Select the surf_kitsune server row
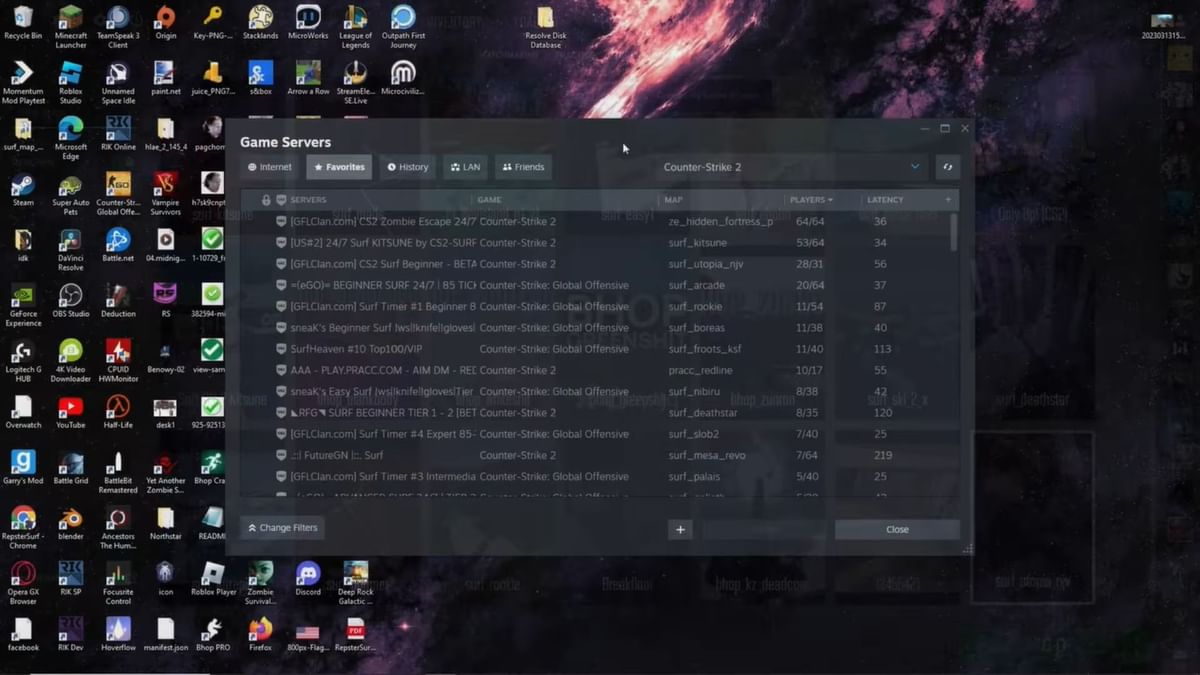This screenshot has width=1200, height=675. [600, 243]
